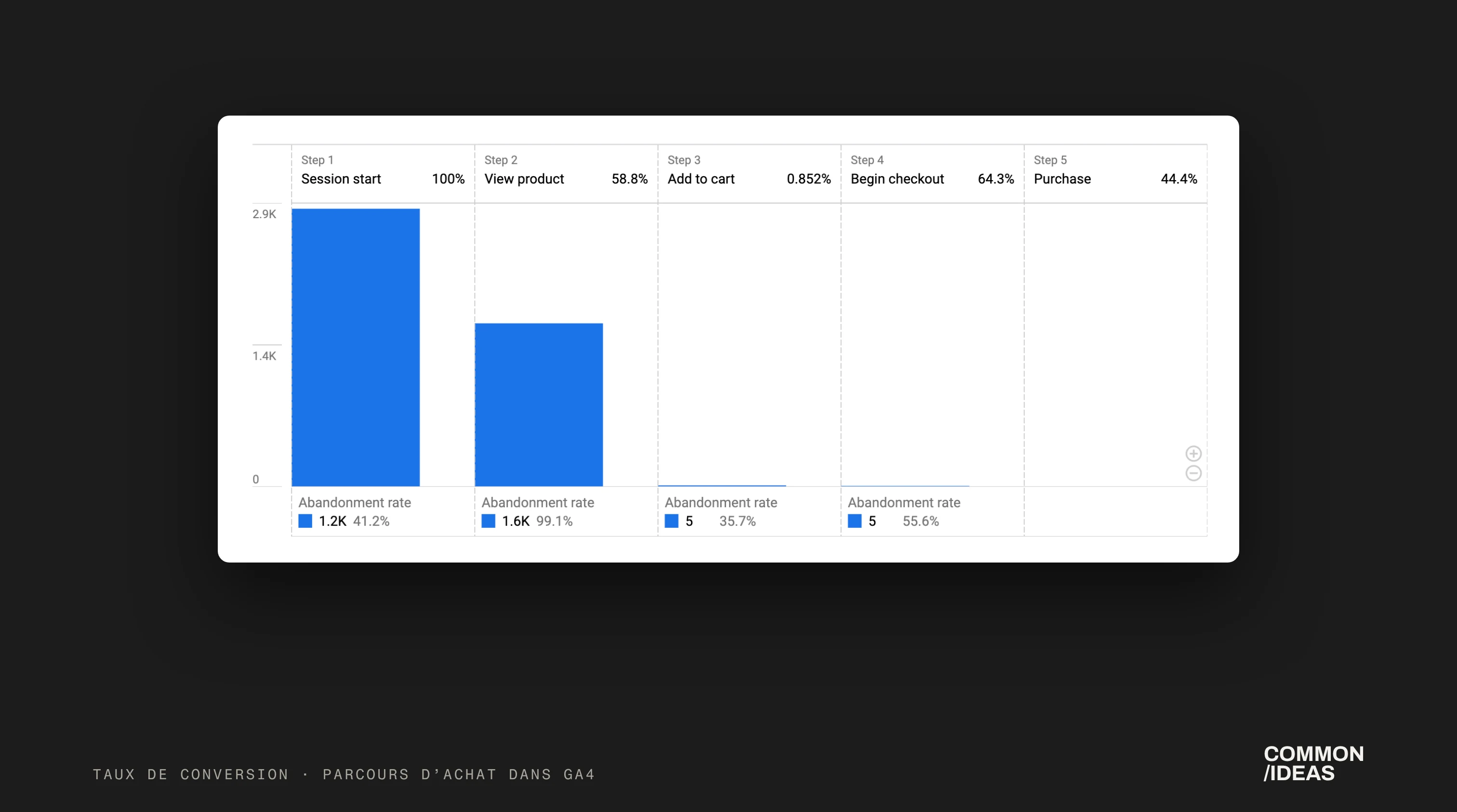Click the Taux de conversion caption
The image size is (1457, 812).
[x=344, y=774]
